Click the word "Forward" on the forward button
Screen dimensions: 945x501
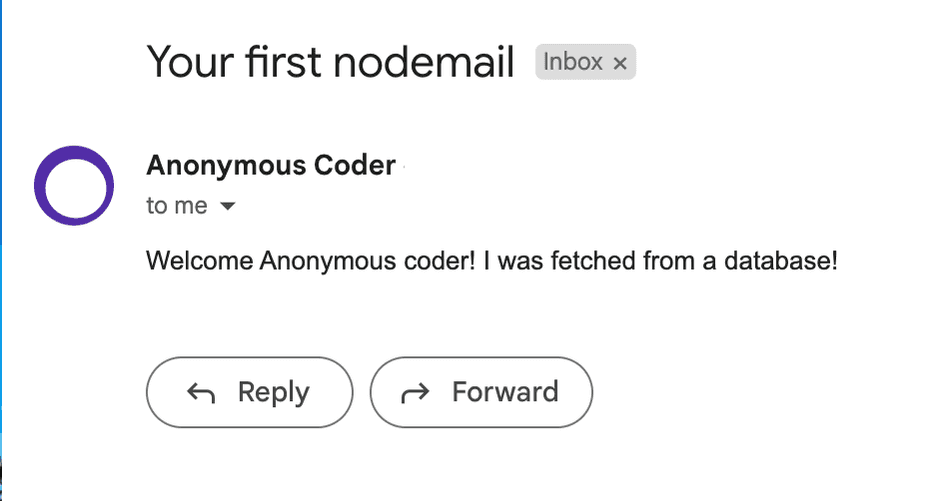tap(505, 392)
